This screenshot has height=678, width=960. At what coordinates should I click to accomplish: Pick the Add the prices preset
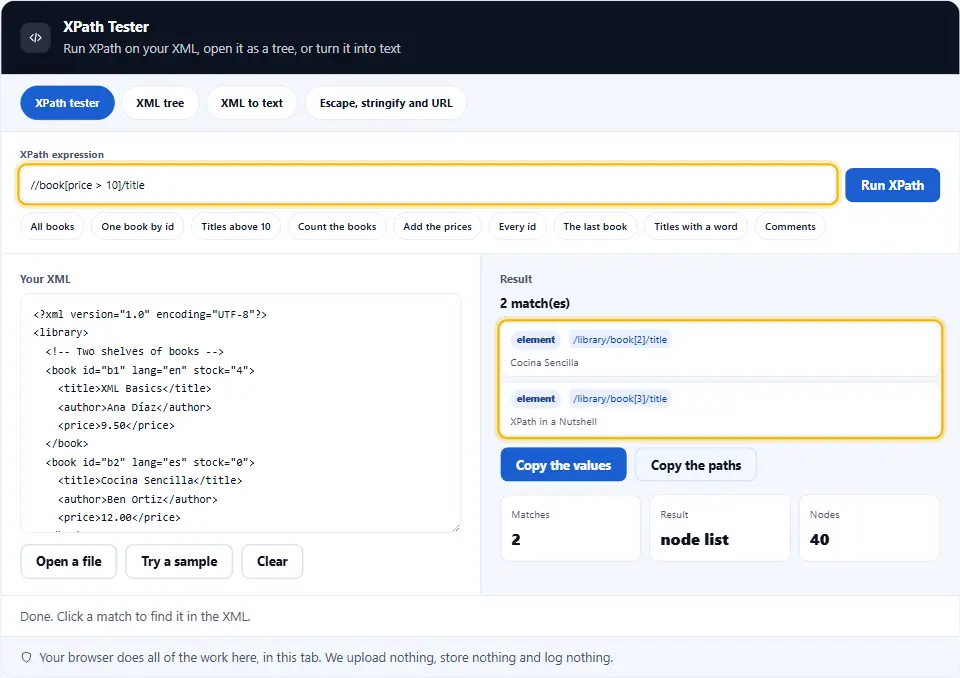tap(437, 227)
